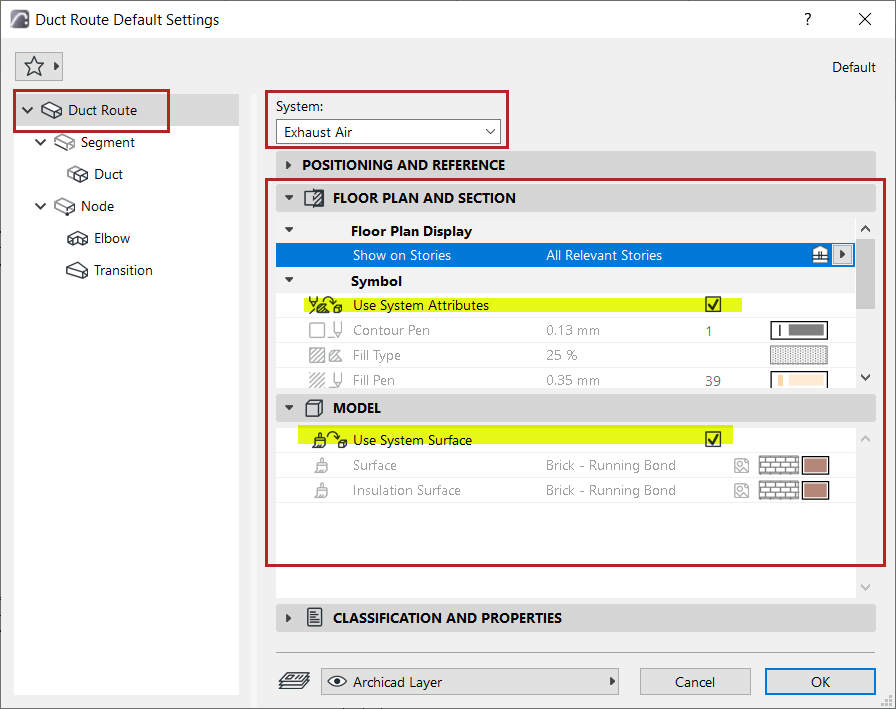The width and height of the screenshot is (896, 709).
Task: Click the Fill Type 25 % value
Action: point(561,355)
